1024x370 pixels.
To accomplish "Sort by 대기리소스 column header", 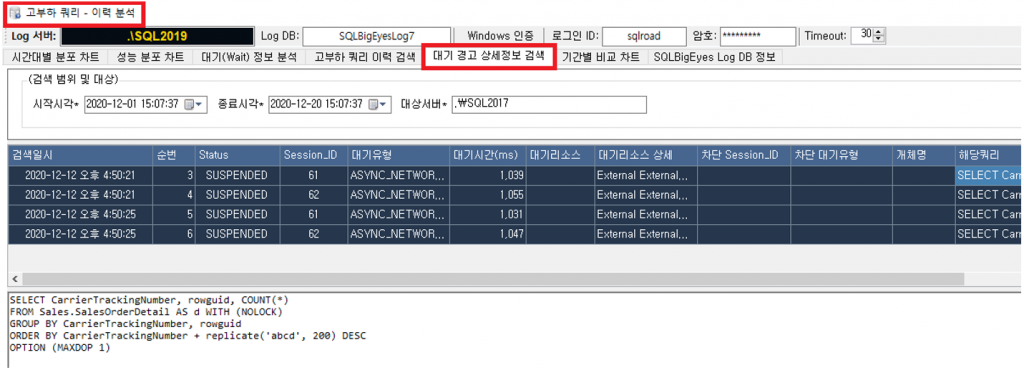I will click(x=560, y=155).
